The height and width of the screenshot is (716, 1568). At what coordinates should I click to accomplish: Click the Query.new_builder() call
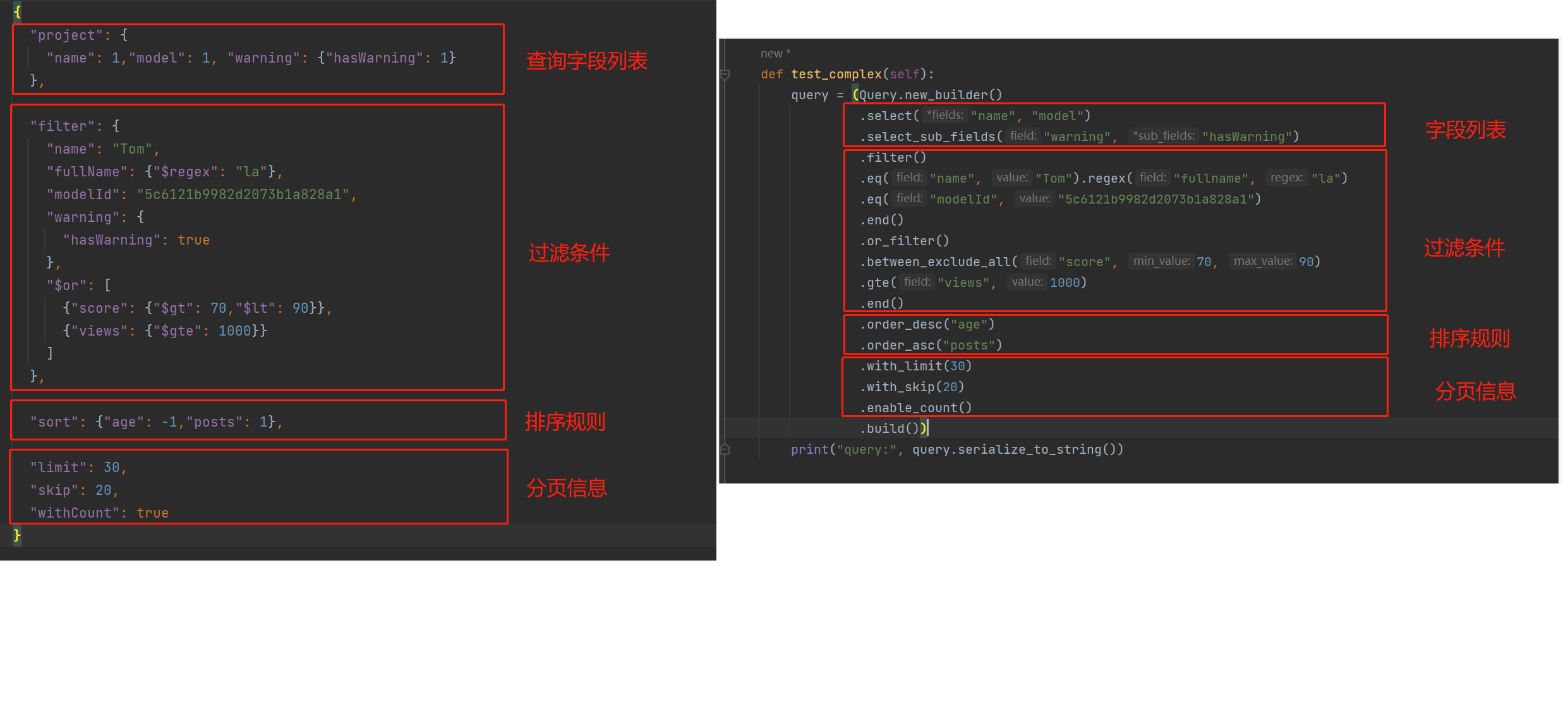930,95
